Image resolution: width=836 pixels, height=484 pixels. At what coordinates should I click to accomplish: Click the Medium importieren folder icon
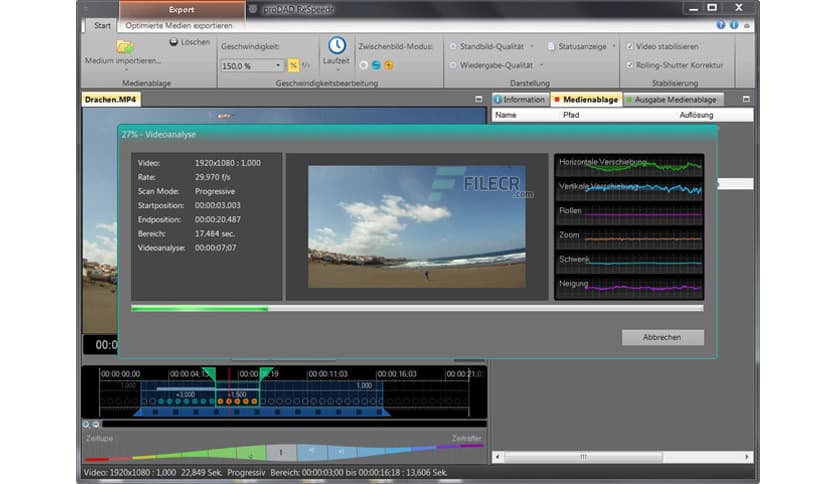coord(125,46)
